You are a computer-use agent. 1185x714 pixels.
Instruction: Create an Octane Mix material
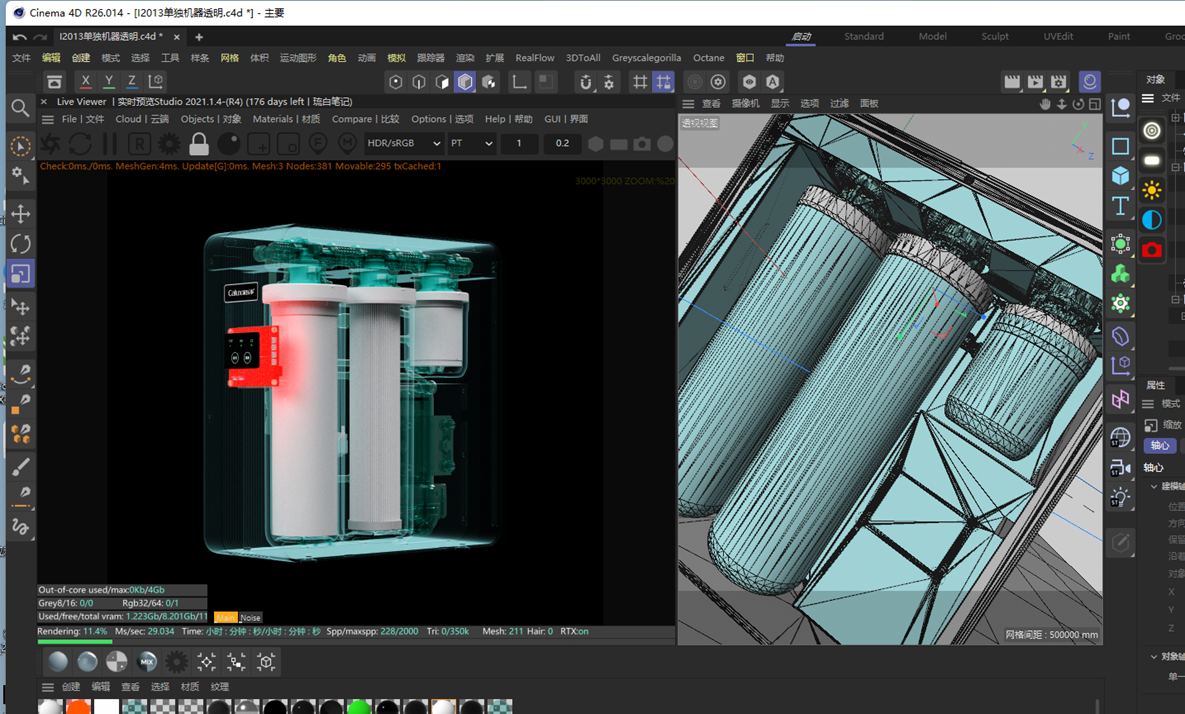point(147,662)
